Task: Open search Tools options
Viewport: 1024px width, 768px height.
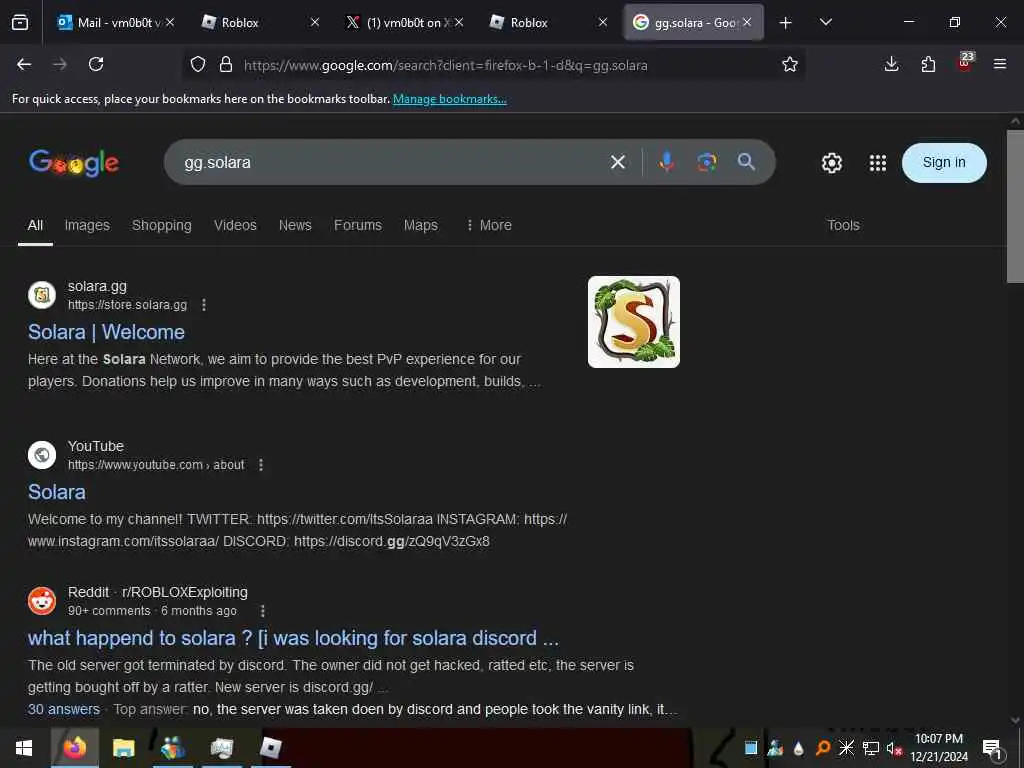Action: (x=843, y=225)
